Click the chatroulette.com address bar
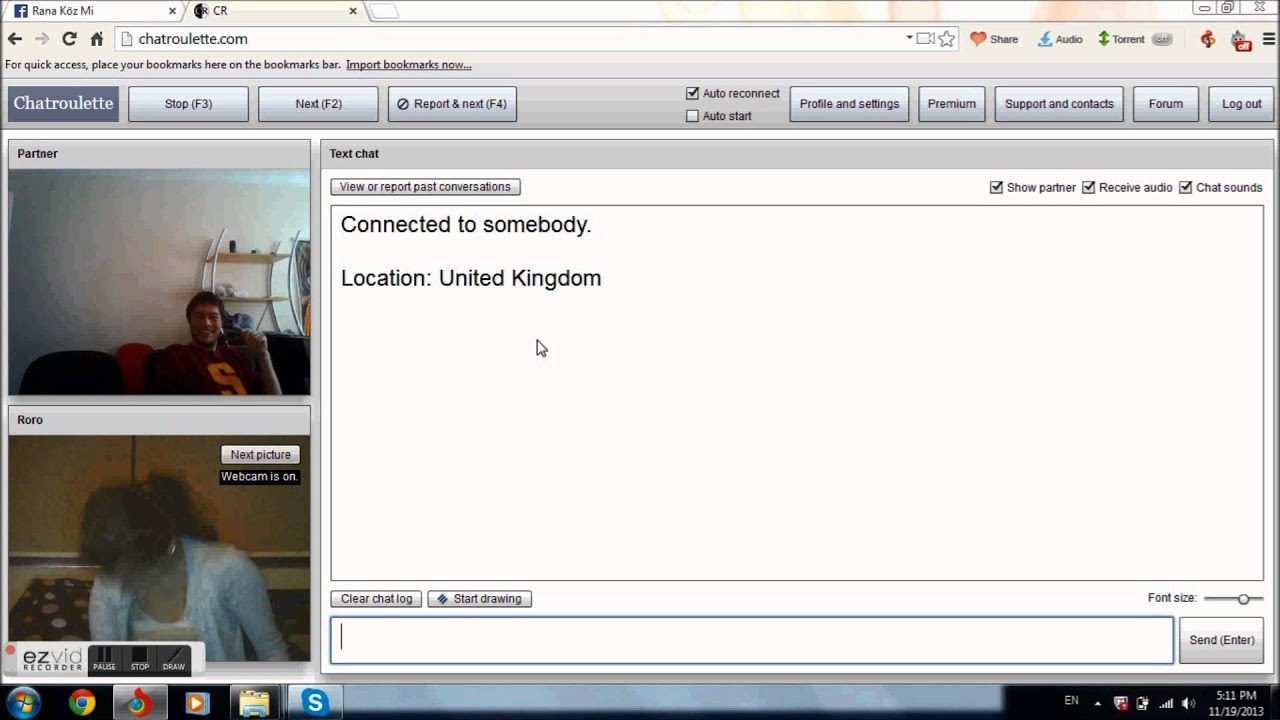Image resolution: width=1280 pixels, height=720 pixels. click(x=510, y=39)
